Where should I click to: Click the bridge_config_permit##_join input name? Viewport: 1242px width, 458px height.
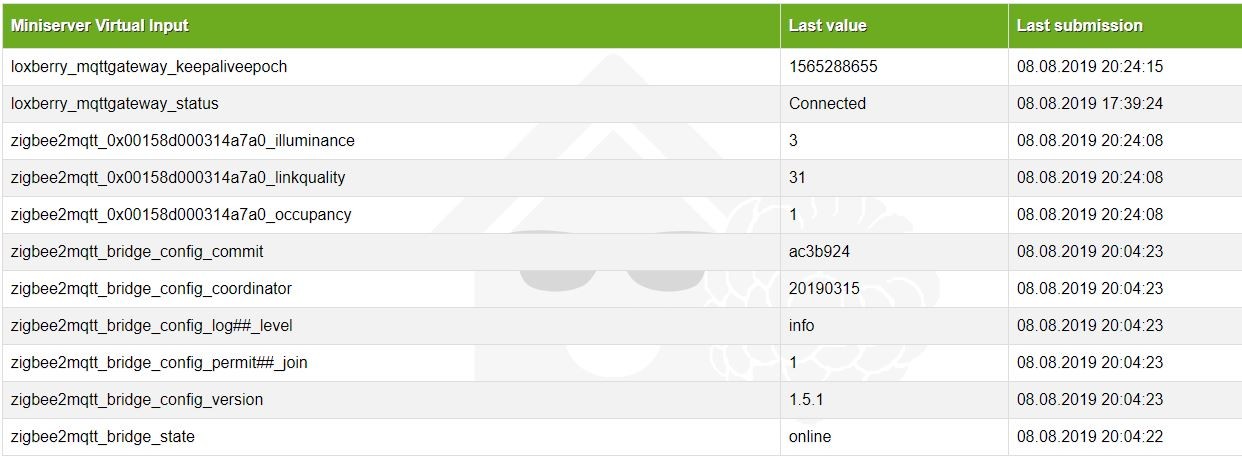click(x=159, y=362)
